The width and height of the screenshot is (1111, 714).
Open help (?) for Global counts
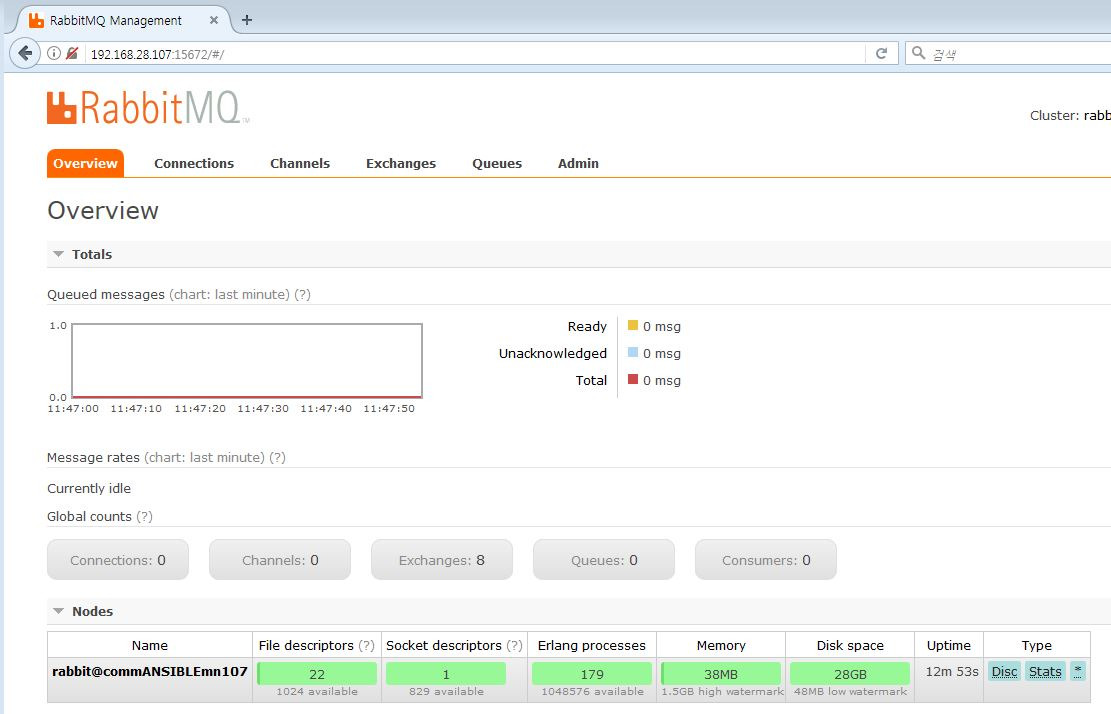(145, 516)
